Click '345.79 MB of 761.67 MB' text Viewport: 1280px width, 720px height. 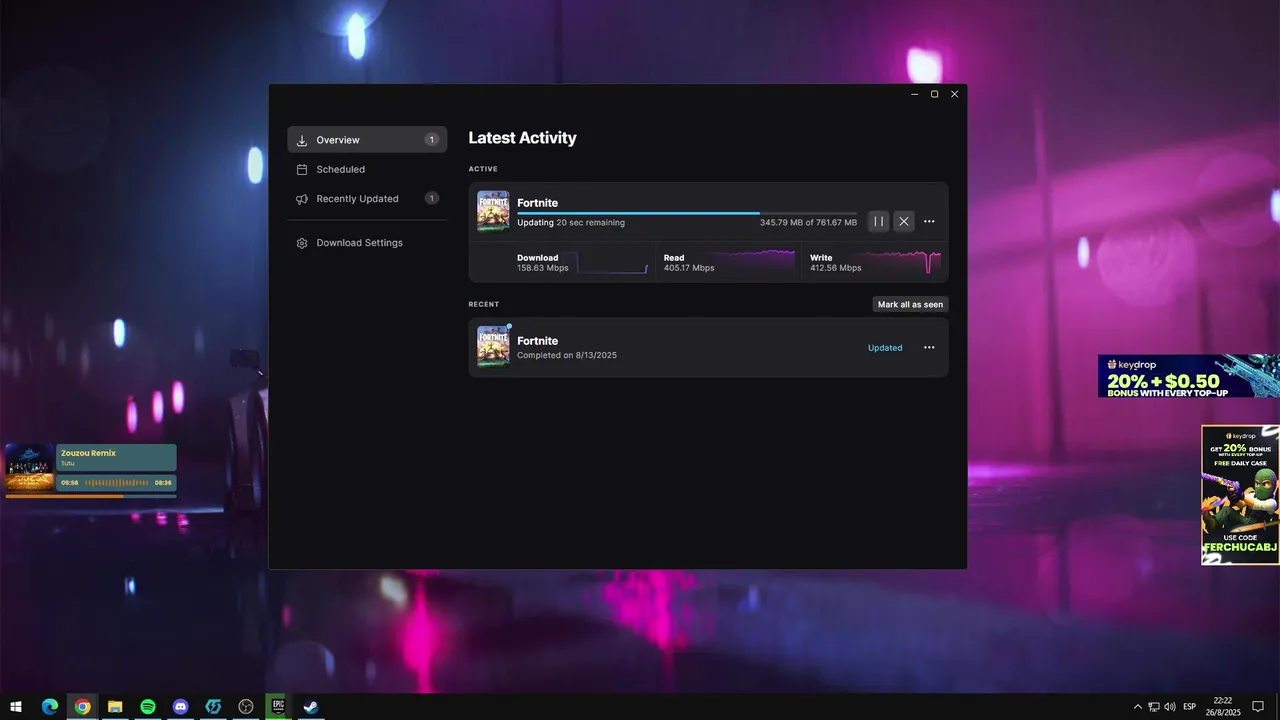coord(808,223)
